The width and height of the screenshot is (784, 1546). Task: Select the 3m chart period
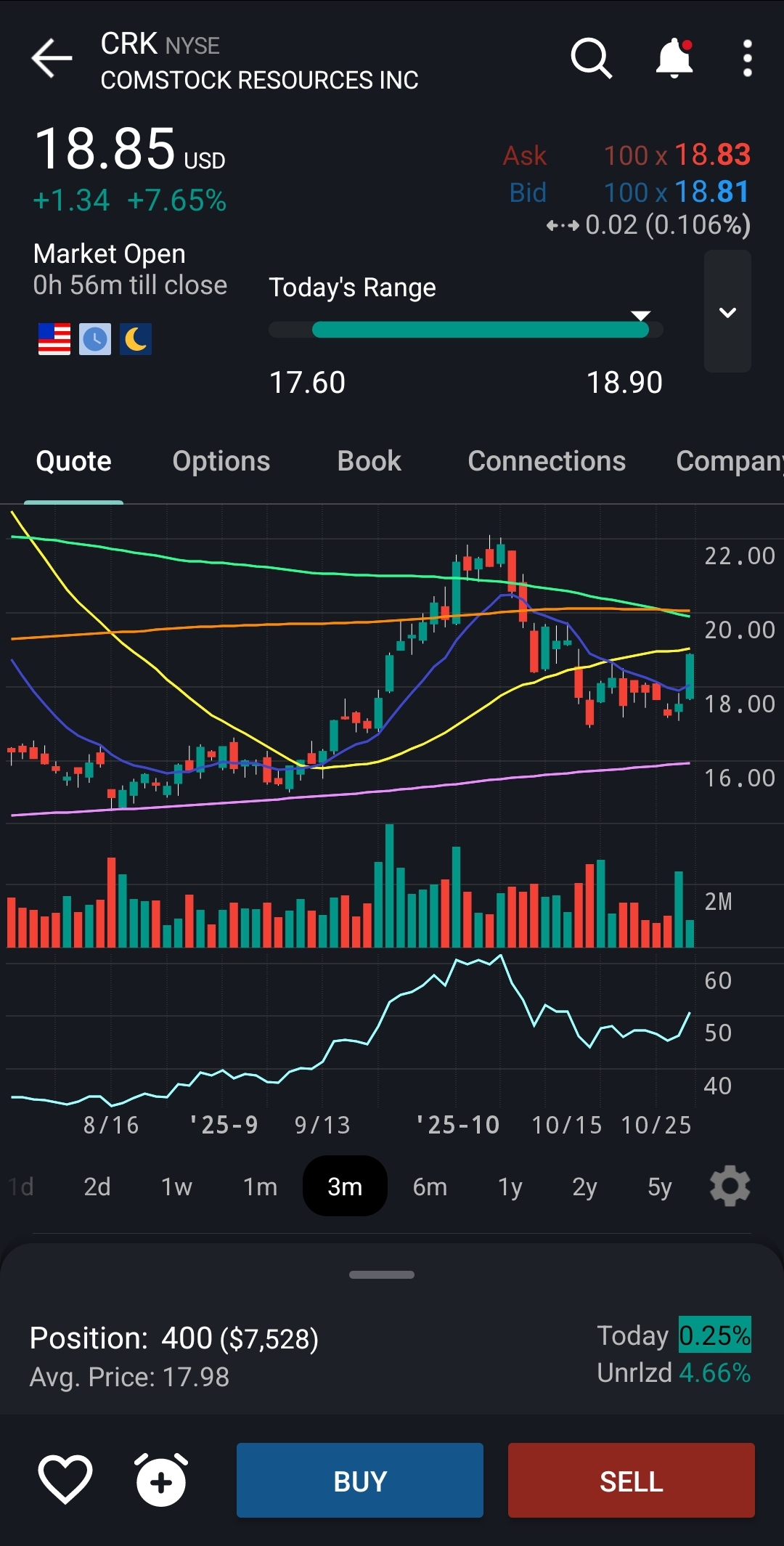(345, 1186)
